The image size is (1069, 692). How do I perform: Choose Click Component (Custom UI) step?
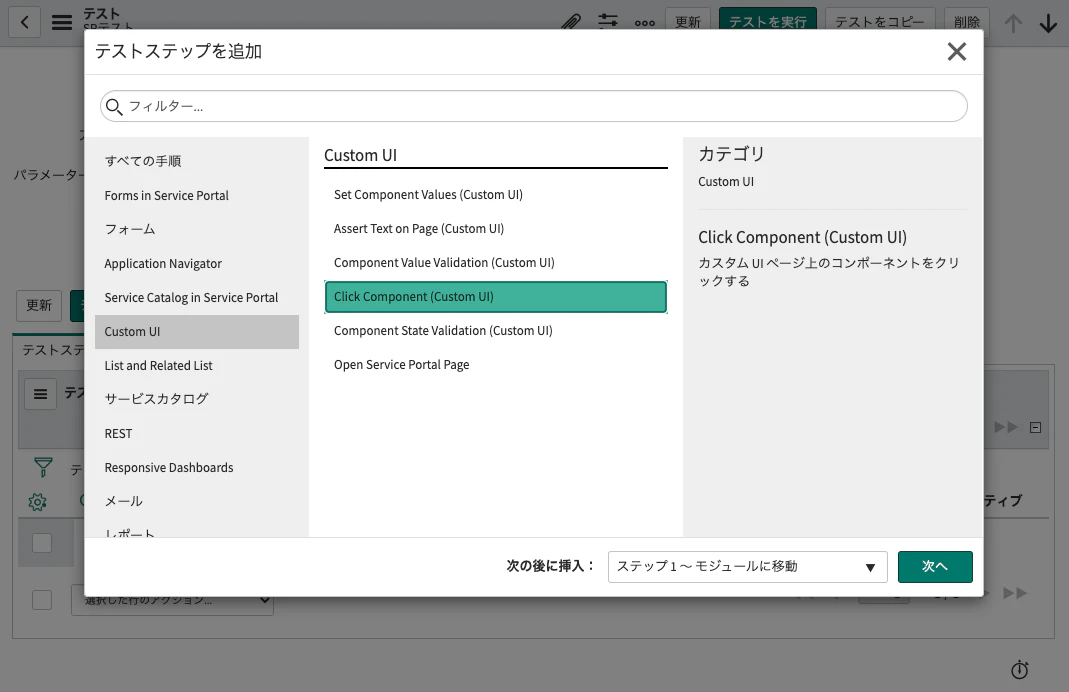(496, 297)
